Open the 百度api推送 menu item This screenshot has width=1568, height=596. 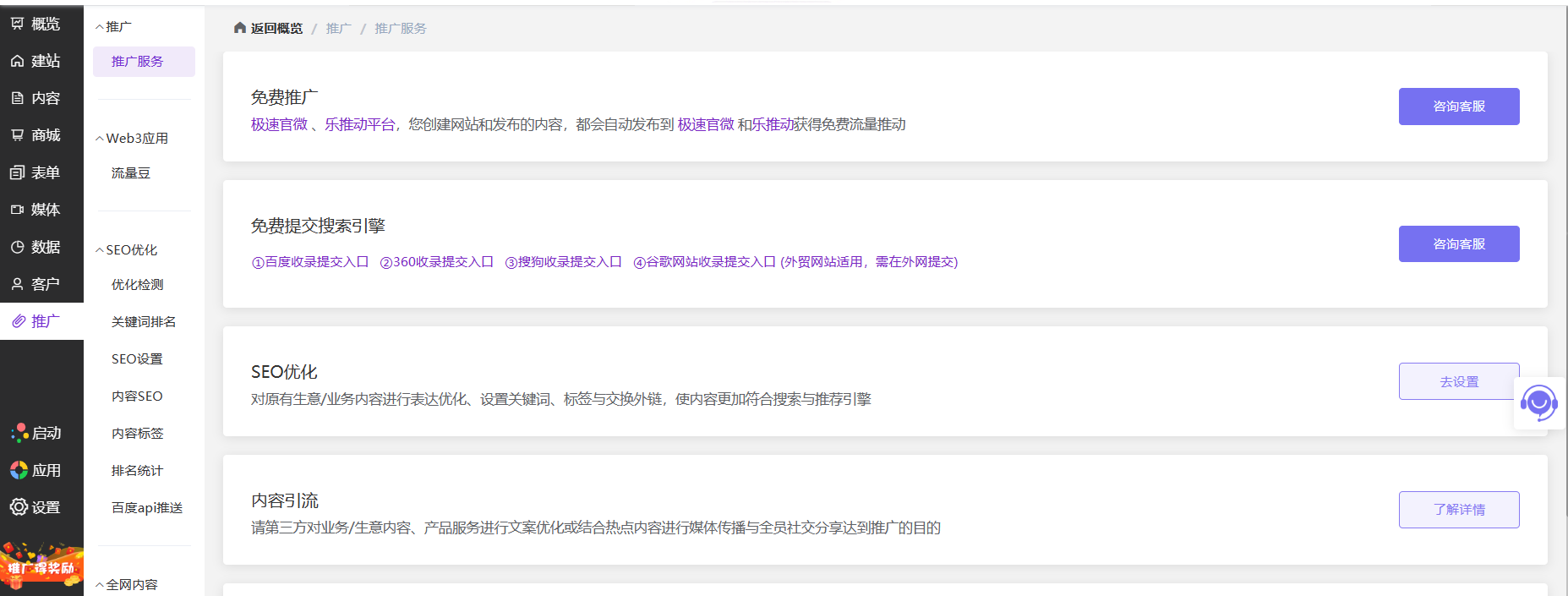tap(147, 508)
